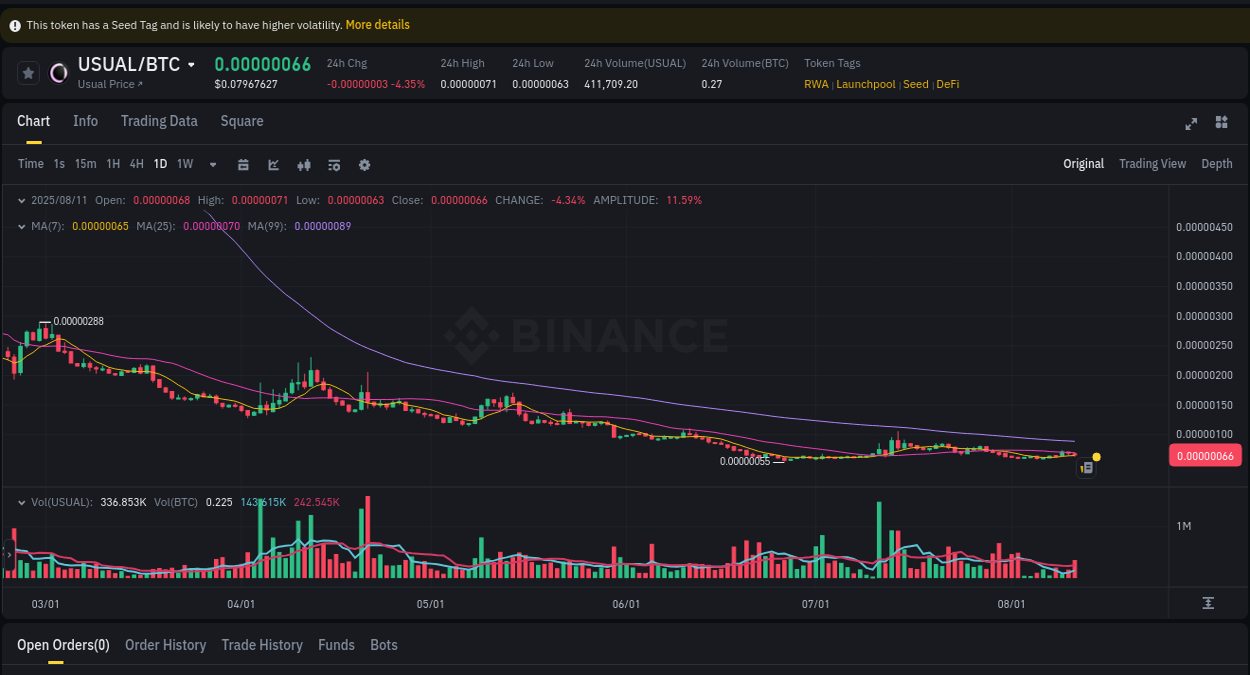1250x675 pixels.
Task: Open the date range calendar picker
Action: [243, 164]
